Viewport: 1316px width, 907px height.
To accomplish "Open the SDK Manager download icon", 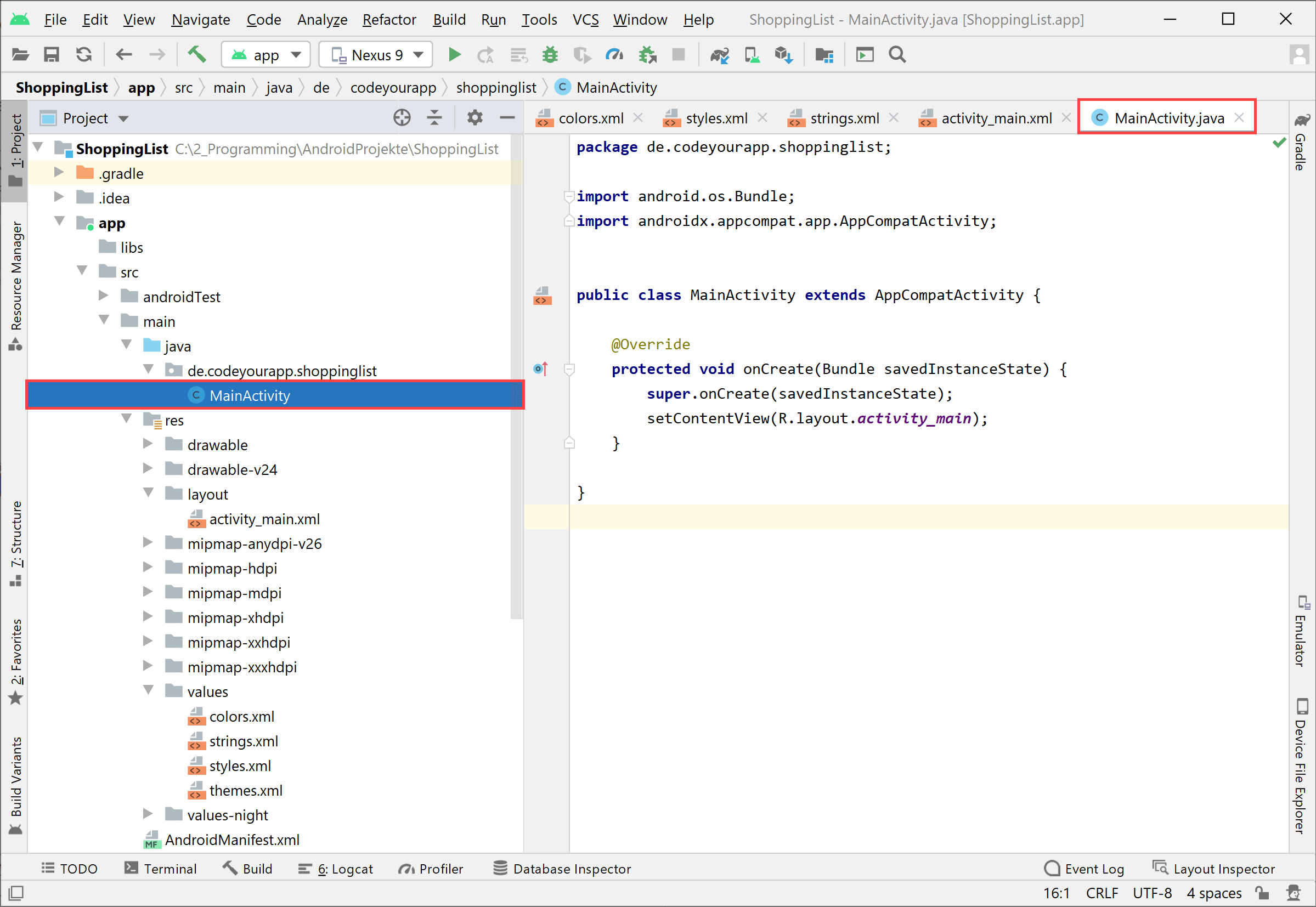I will [x=784, y=55].
